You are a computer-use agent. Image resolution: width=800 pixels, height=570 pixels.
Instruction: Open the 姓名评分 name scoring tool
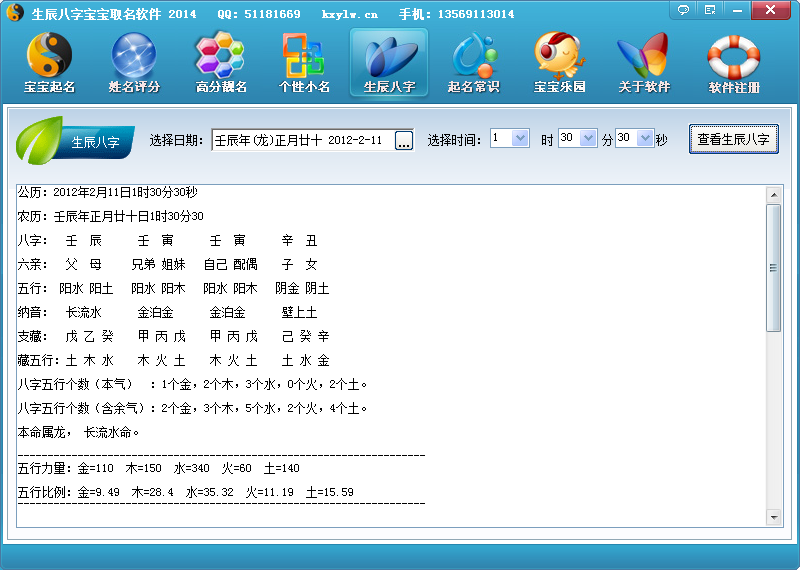click(x=134, y=62)
